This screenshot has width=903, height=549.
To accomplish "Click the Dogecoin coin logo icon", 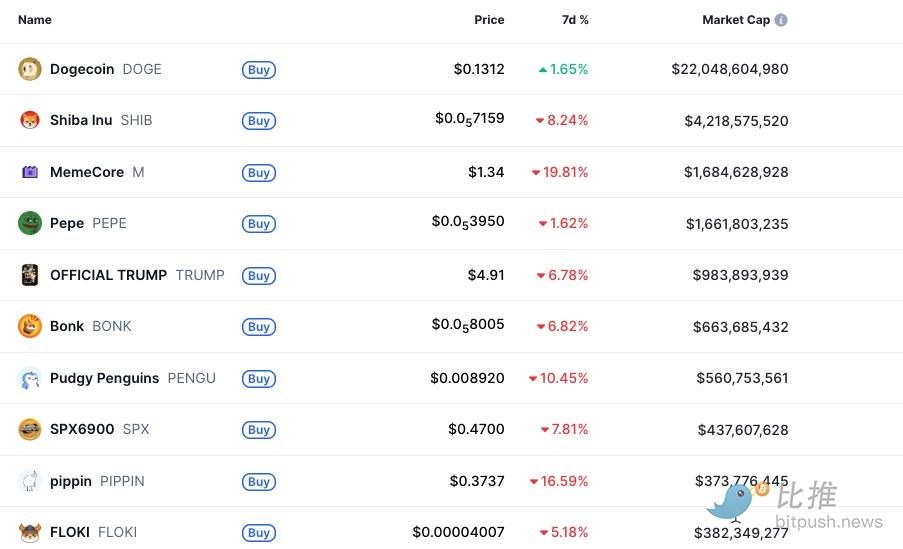I will point(30,69).
